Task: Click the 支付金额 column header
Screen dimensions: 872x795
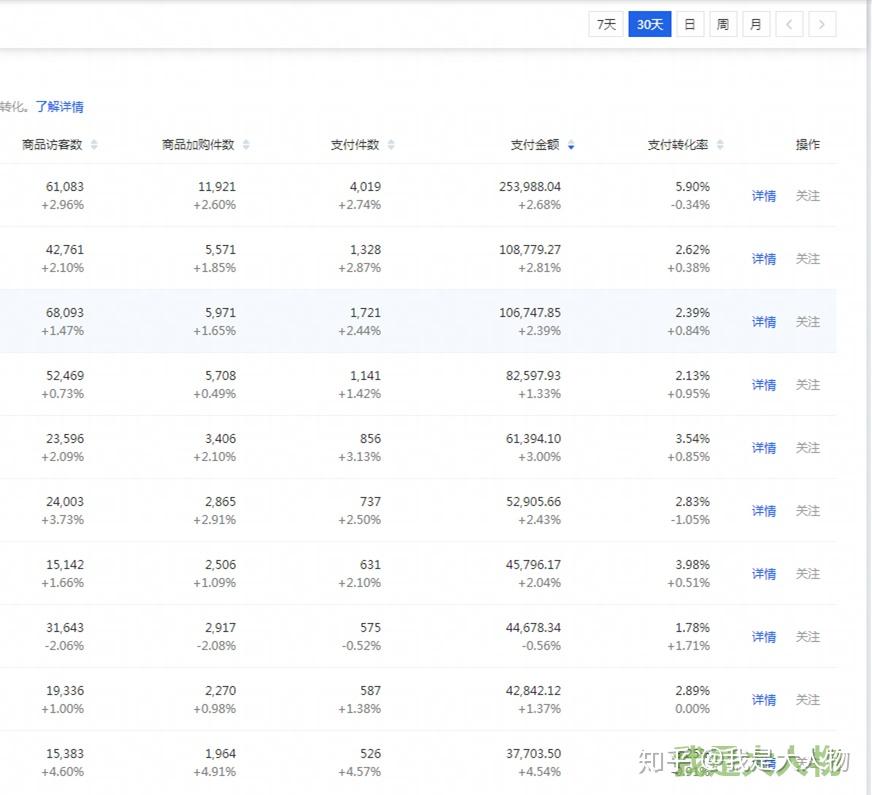Action: tap(535, 145)
